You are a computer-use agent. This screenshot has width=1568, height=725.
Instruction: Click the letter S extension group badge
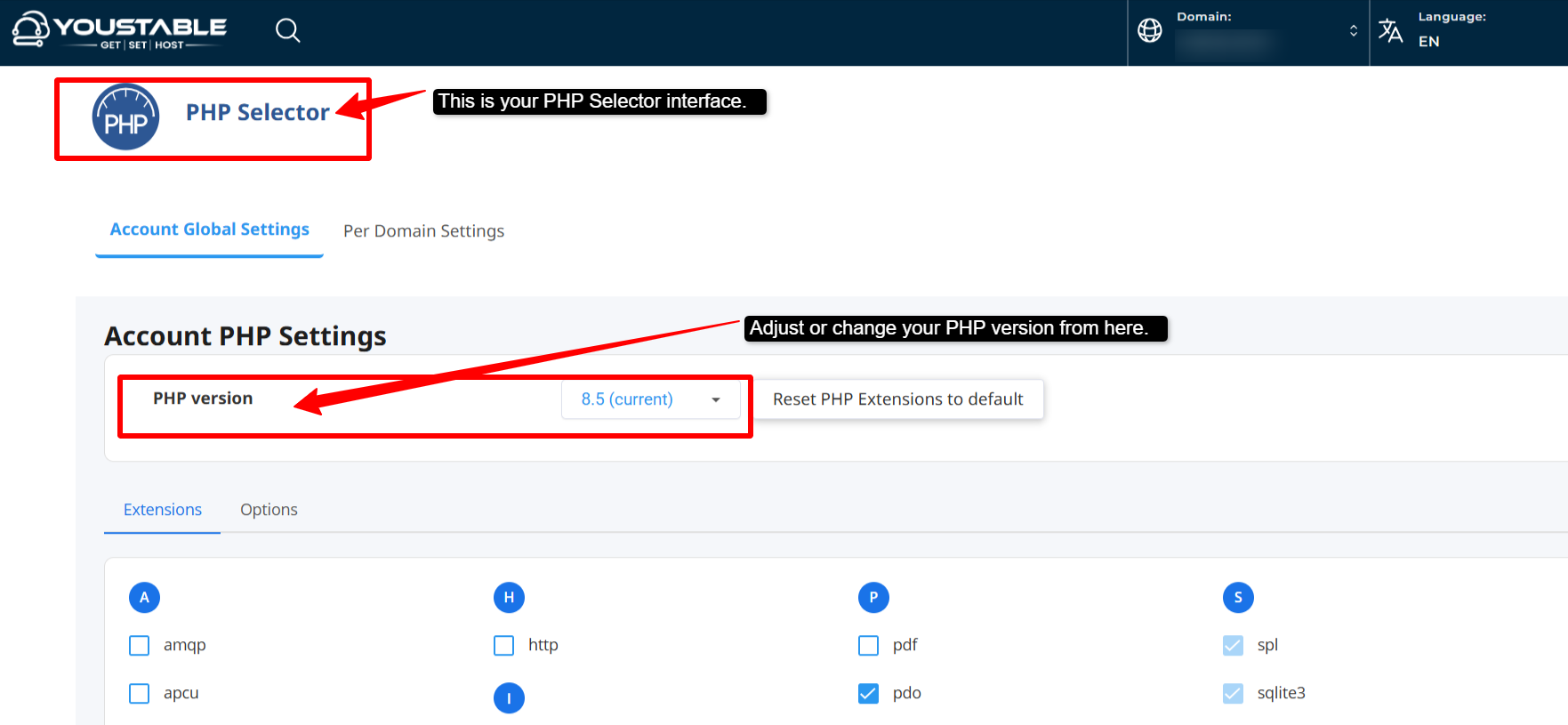tap(1238, 598)
